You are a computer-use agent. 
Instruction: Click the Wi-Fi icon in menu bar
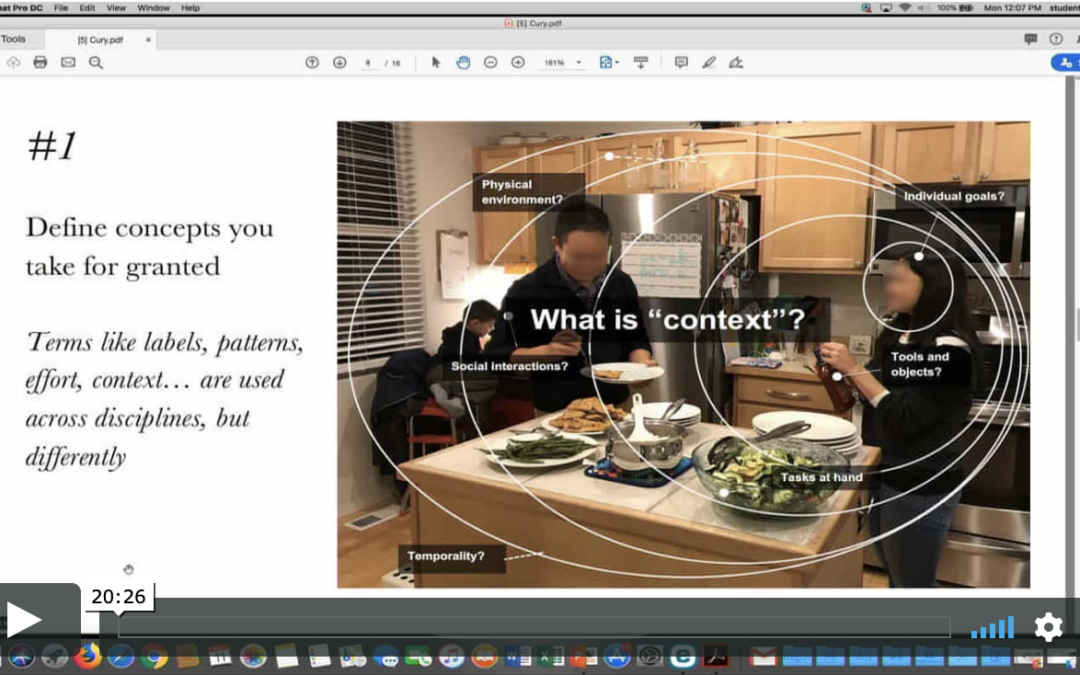(x=904, y=8)
